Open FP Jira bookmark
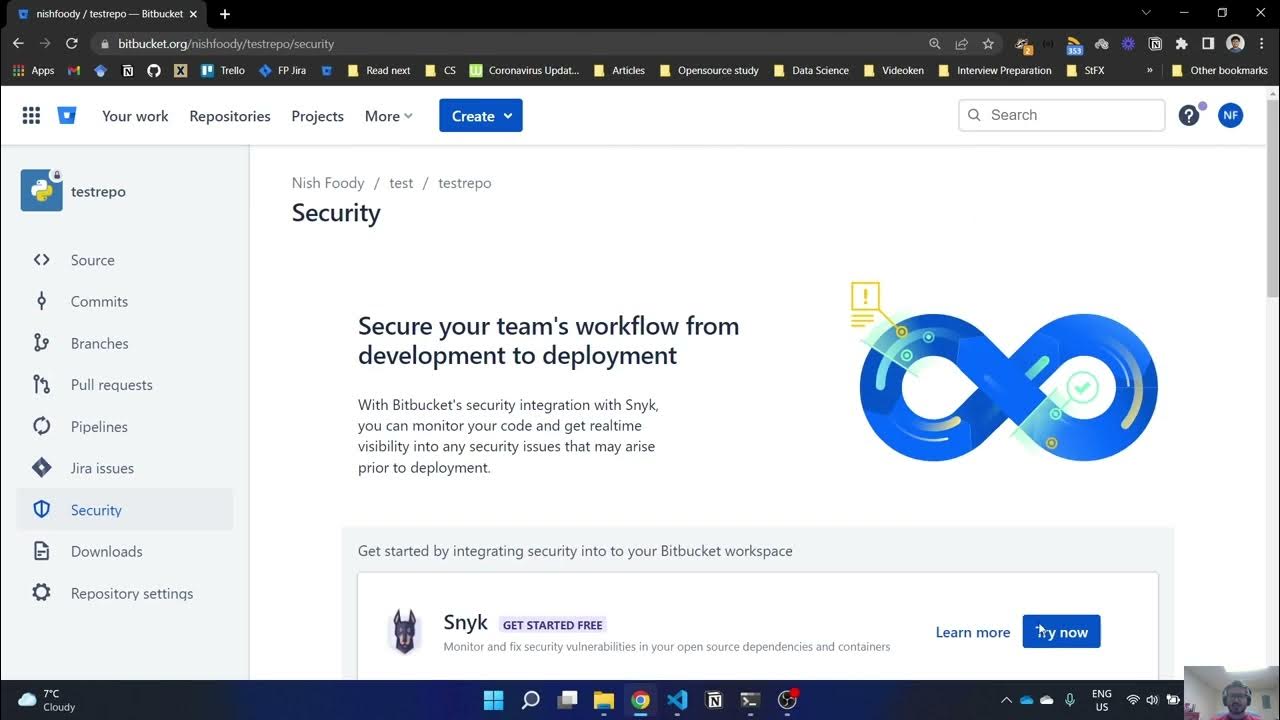The width and height of the screenshot is (1280, 720). click(282, 71)
